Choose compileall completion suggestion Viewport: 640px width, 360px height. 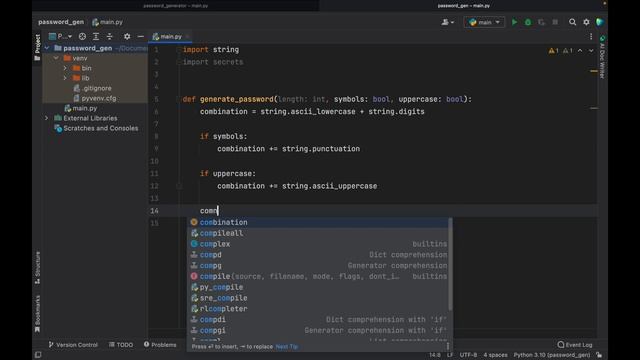[318, 233]
